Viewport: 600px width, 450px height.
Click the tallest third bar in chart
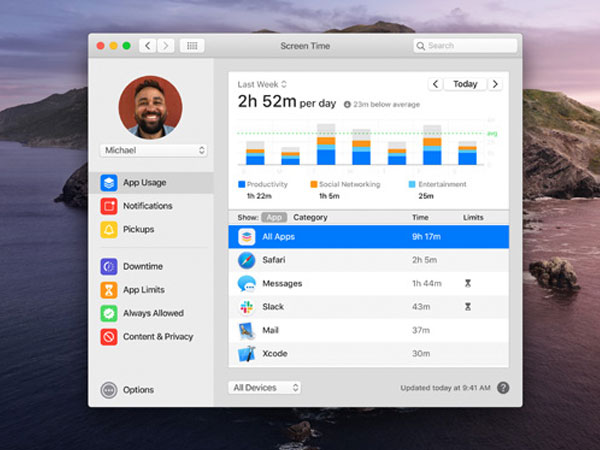click(326, 144)
